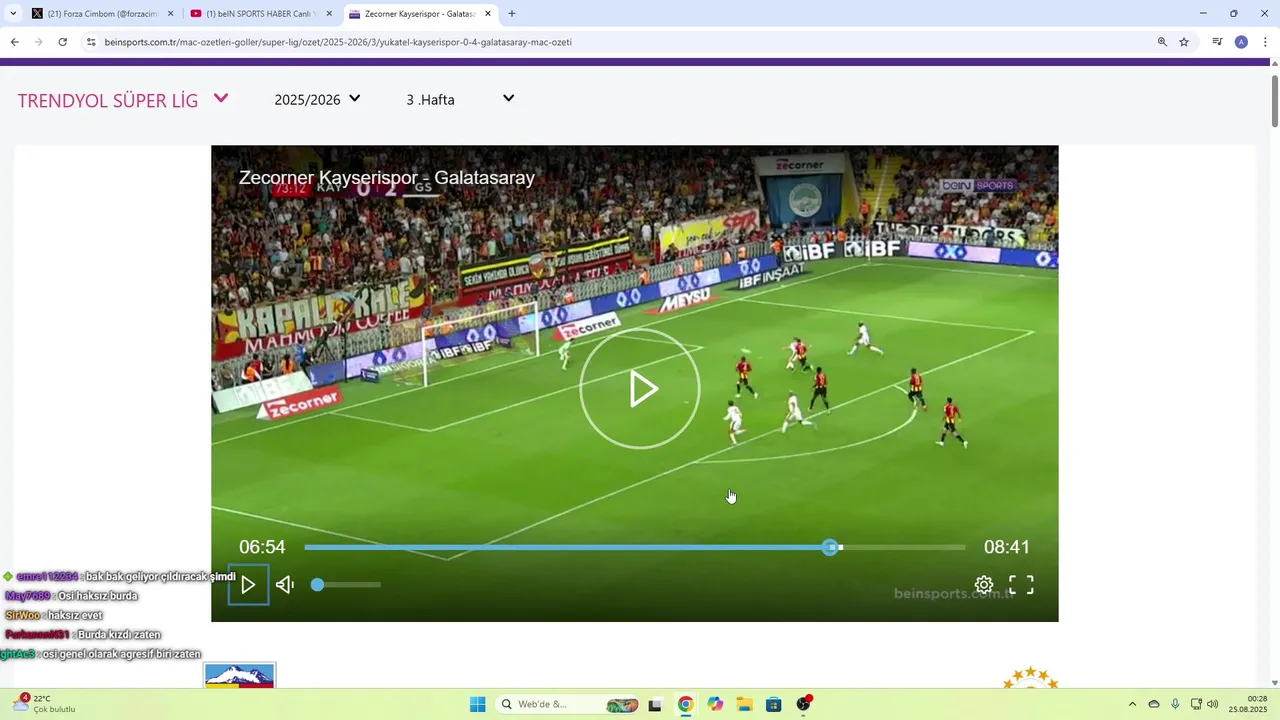Viewport: 1280px width, 720px height.
Task: Open Google Chrome from the taskbar
Action: point(685,704)
